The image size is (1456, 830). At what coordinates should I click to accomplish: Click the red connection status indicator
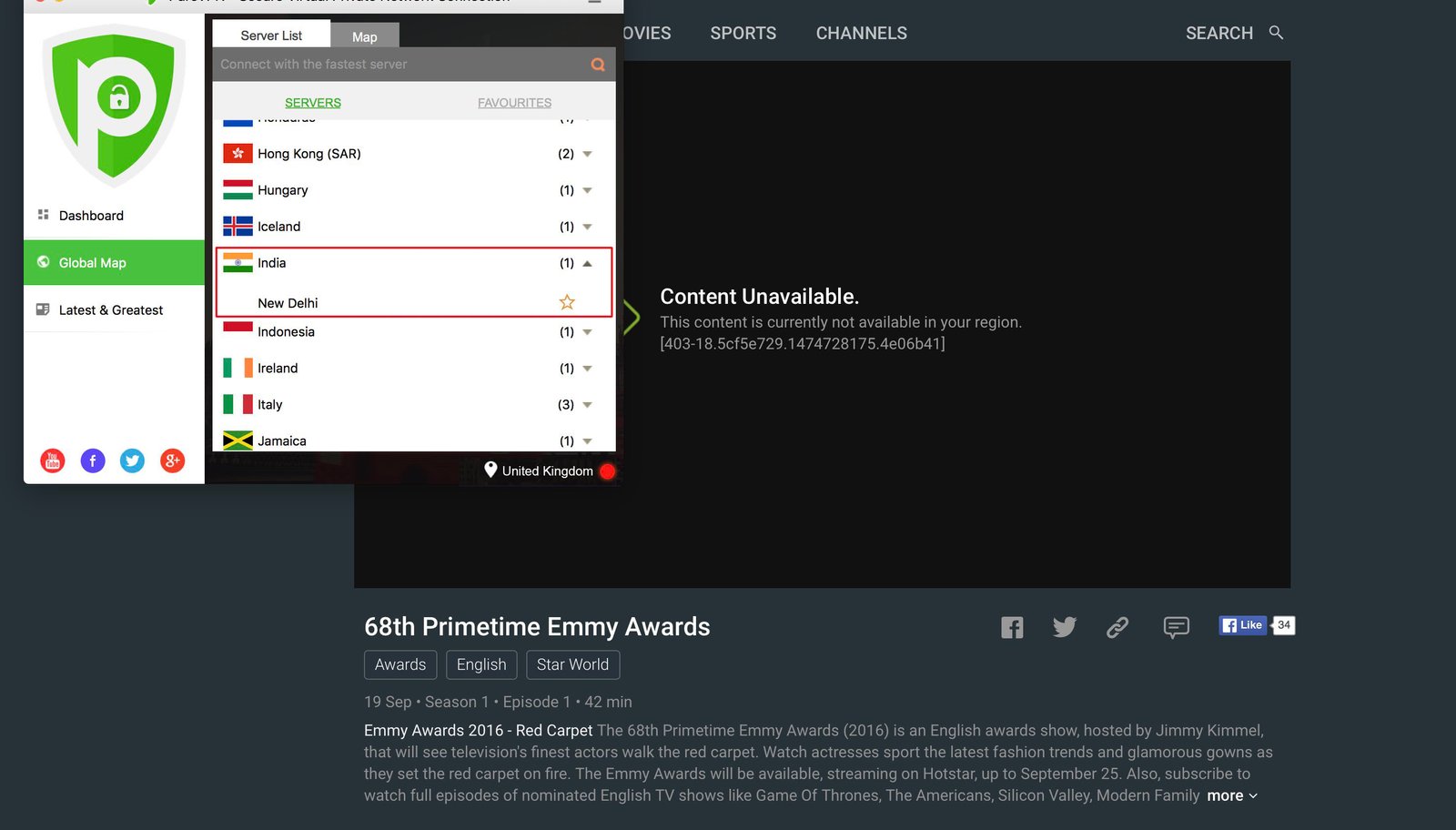coord(608,471)
